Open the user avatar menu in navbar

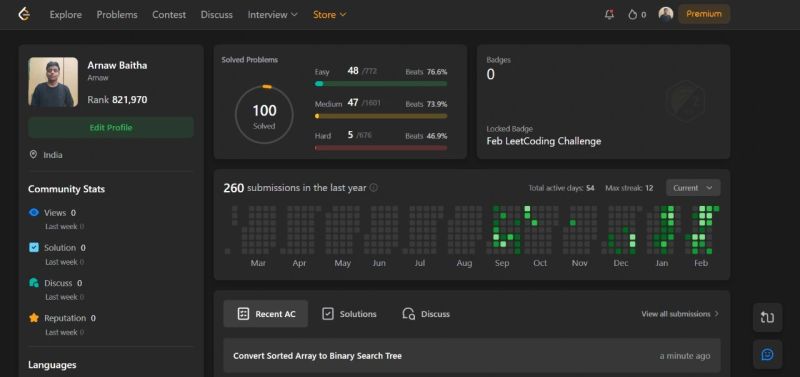[x=665, y=14]
